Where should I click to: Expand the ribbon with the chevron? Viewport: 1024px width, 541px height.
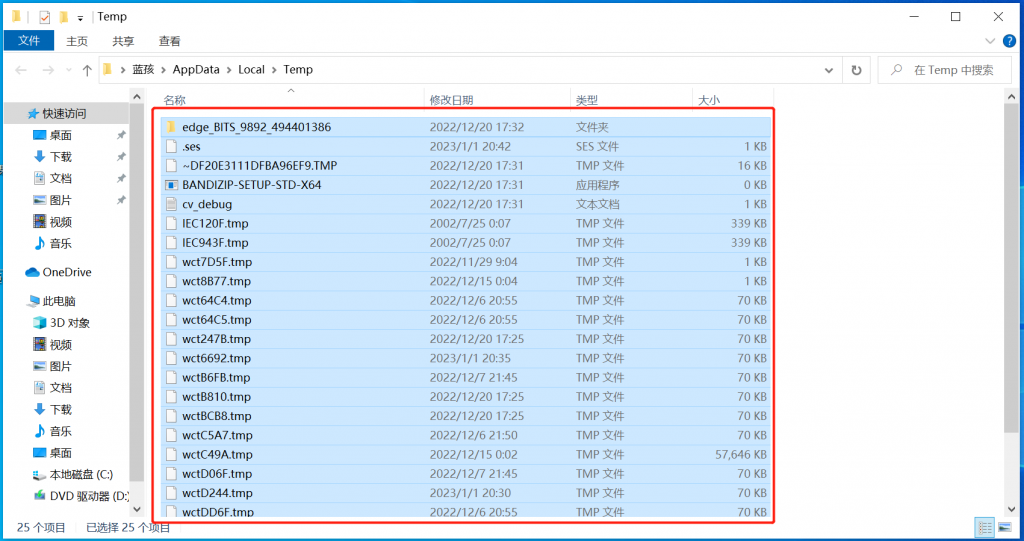[989, 41]
